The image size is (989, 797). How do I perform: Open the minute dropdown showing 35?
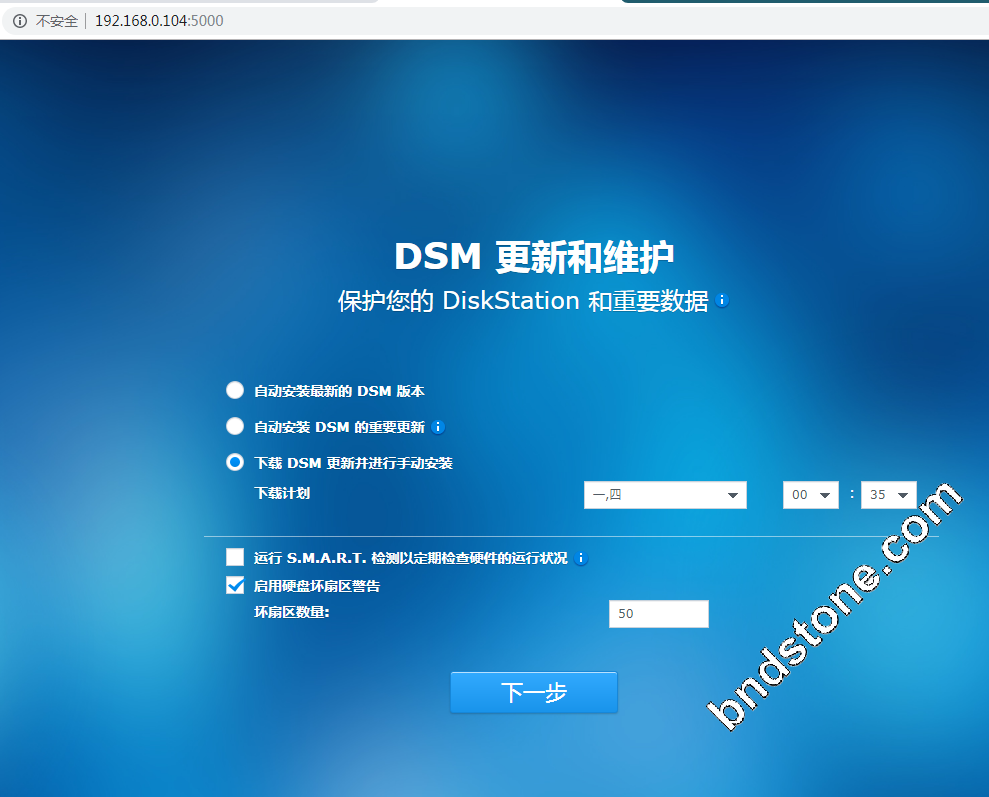tap(888, 495)
